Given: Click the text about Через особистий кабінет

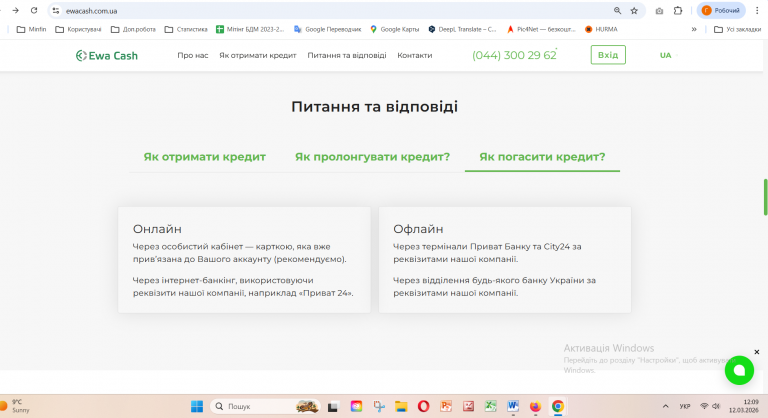Looking at the screenshot, I should coord(240,253).
